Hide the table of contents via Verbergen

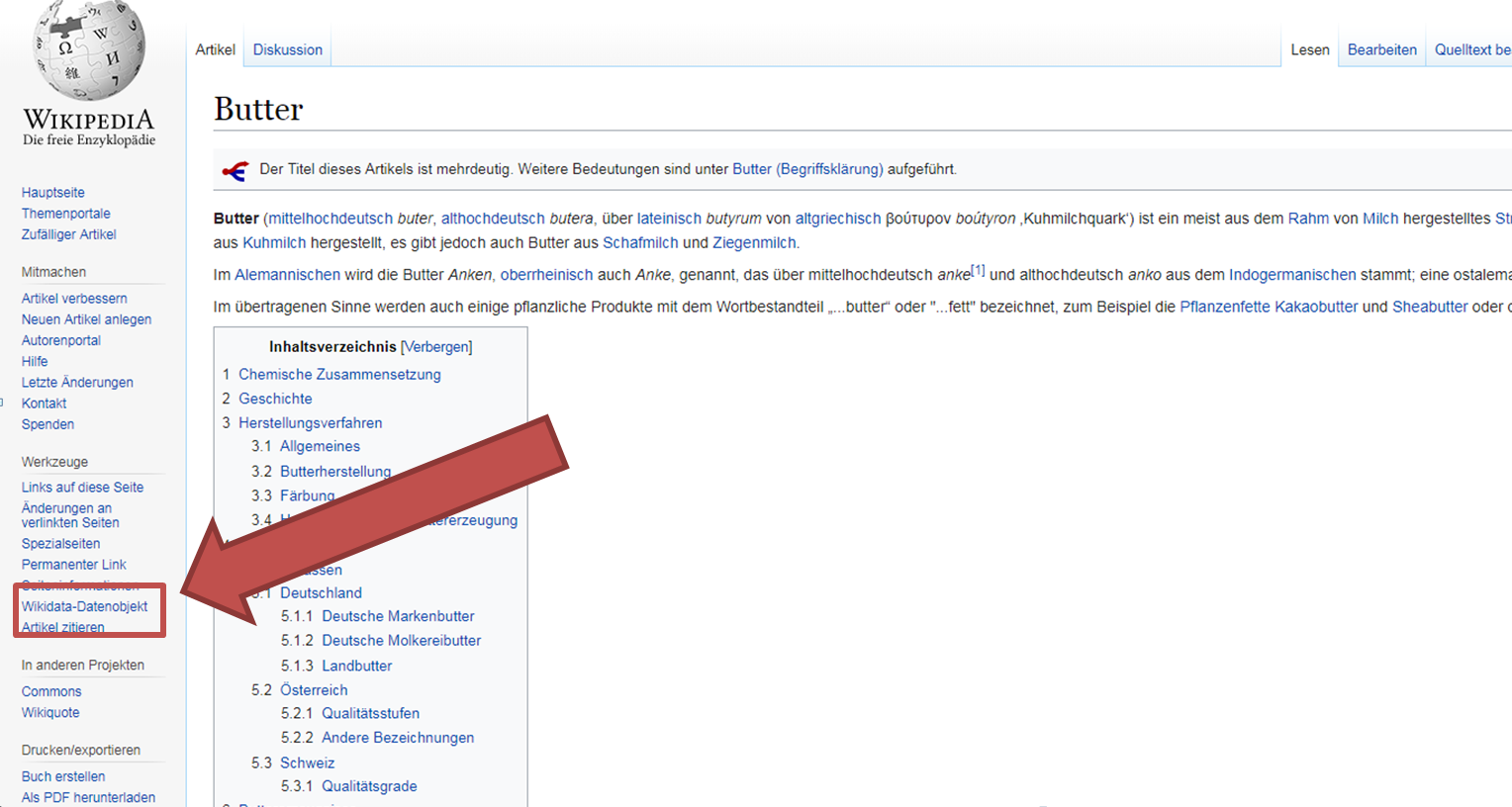pos(436,347)
